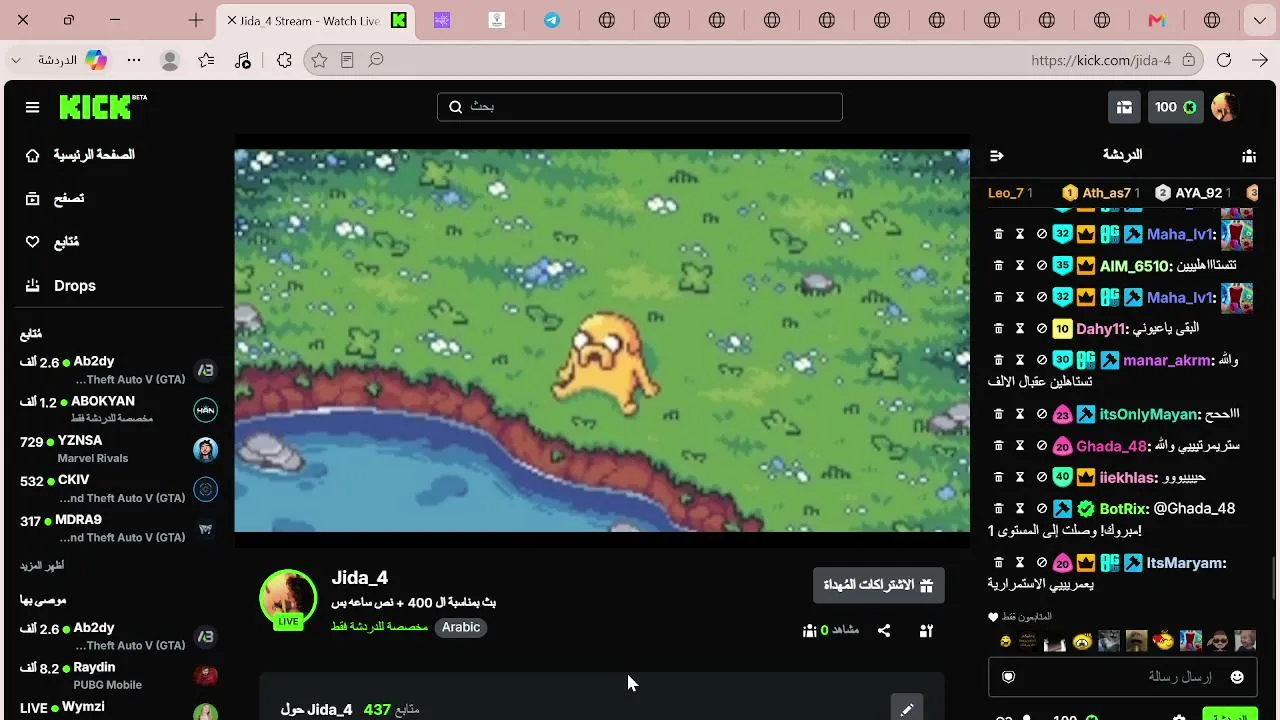This screenshot has width=1280, height=720.
Task: Open browser extensions puzzle icon
Action: click(x=284, y=60)
